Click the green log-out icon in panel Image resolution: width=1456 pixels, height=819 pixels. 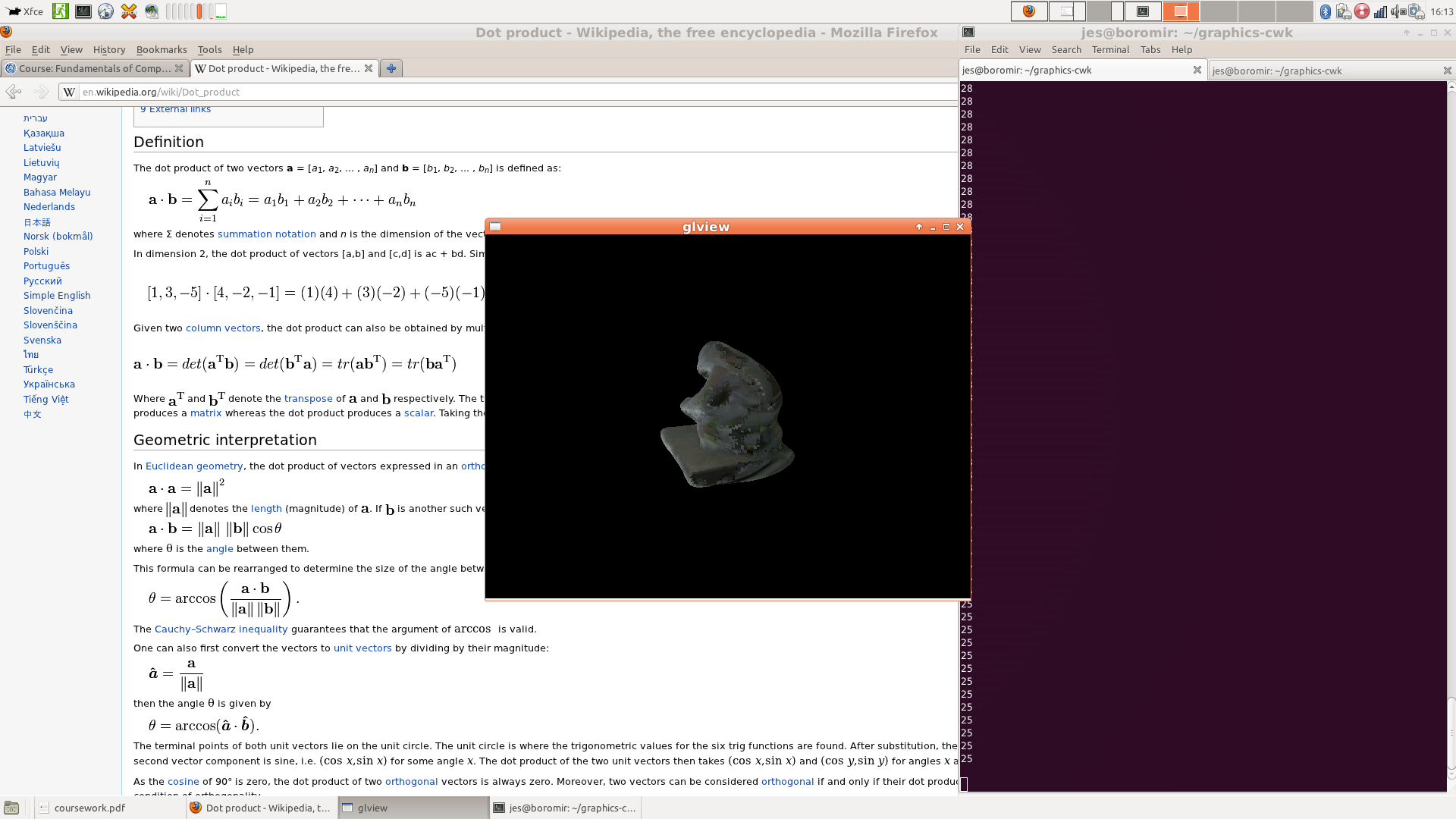coord(61,11)
